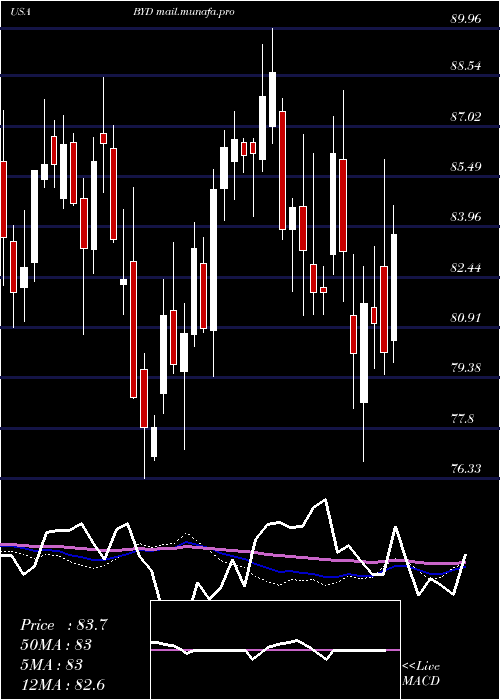Click the 50MA : 83 readout
Screen dimensions: 500x700
click(x=56, y=645)
